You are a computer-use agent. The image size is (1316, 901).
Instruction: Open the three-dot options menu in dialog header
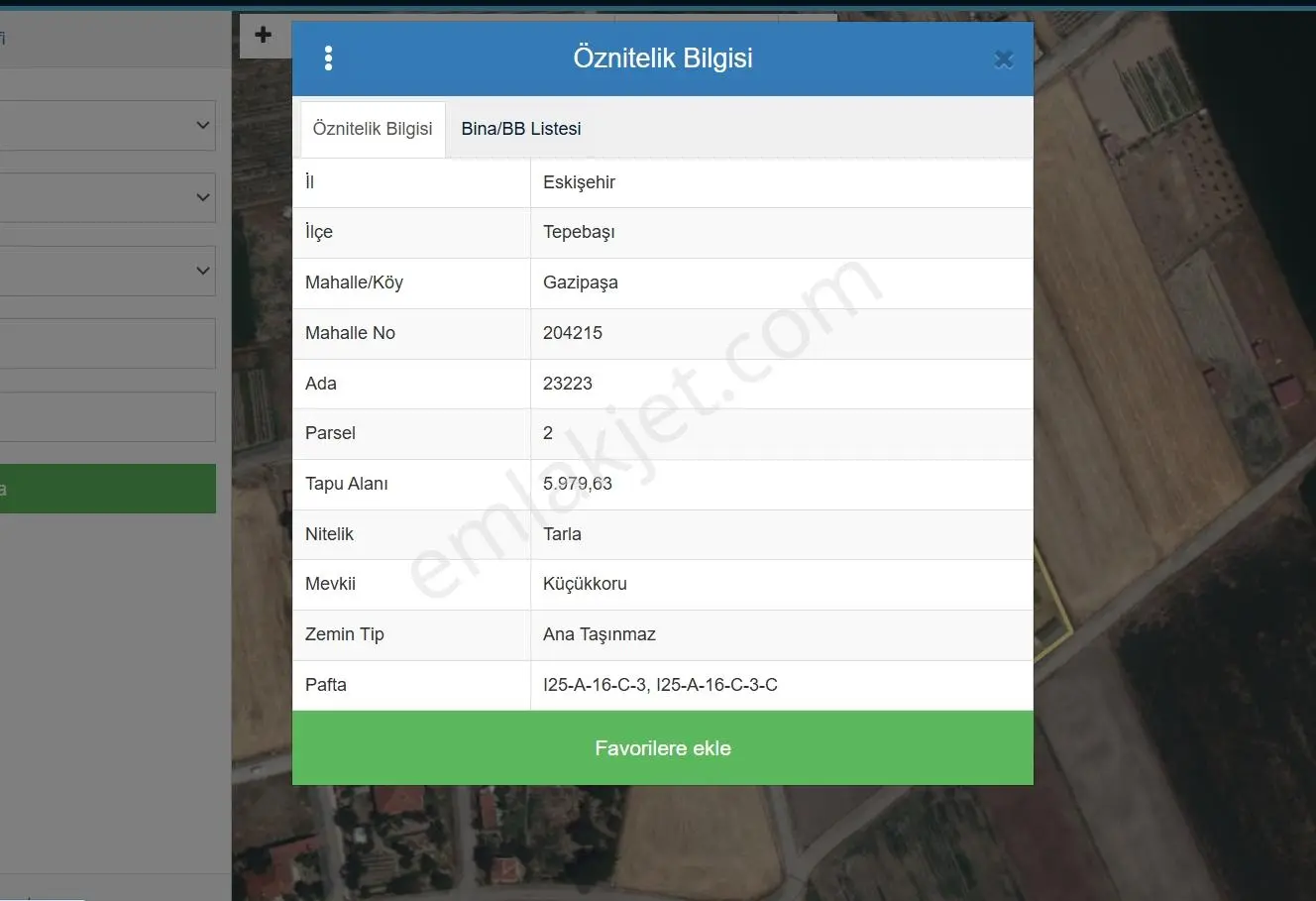pyautogui.click(x=328, y=58)
